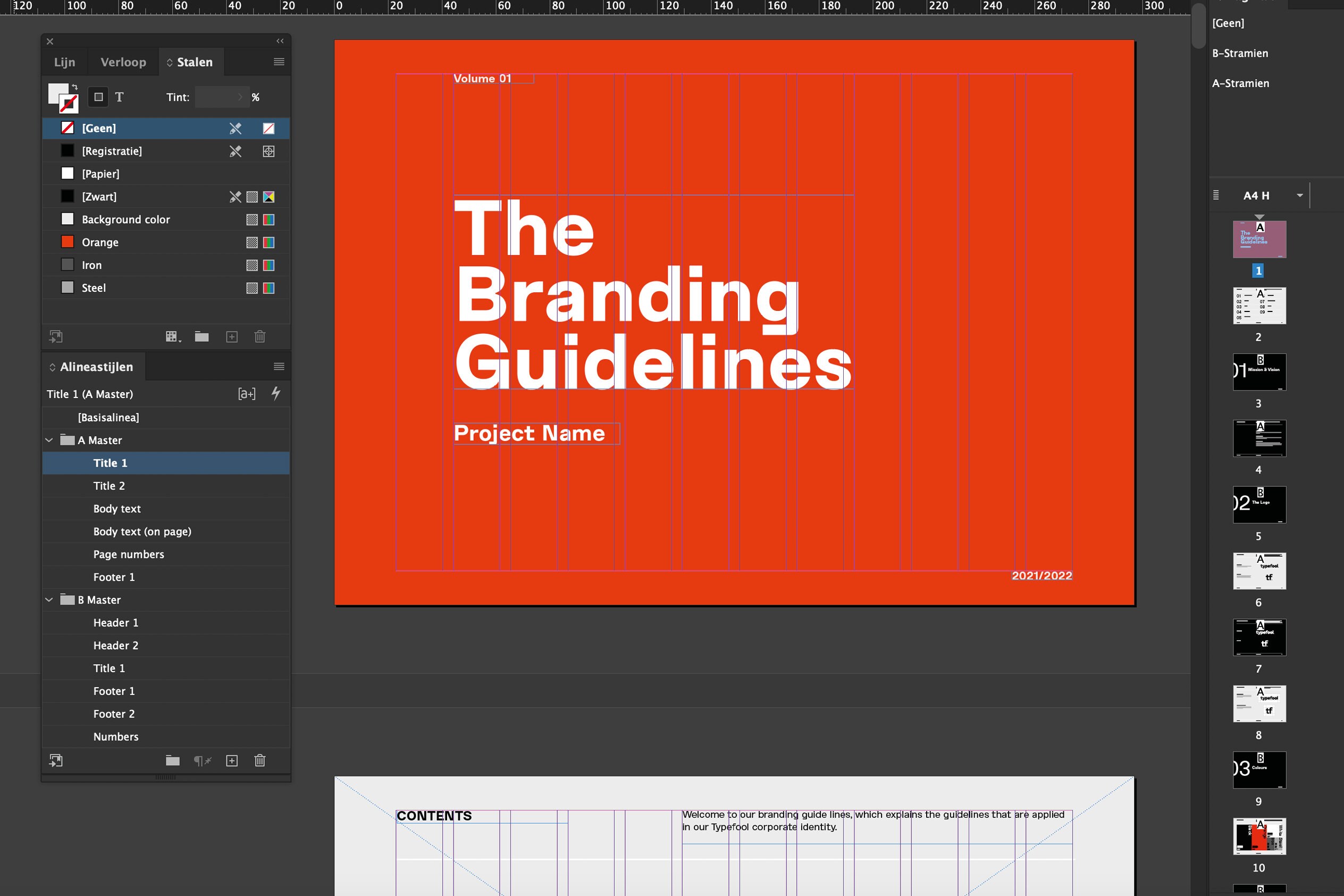Image resolution: width=1344 pixels, height=896 pixels.
Task: Select the Orange color swatch
Action: pyautogui.click(x=100, y=242)
